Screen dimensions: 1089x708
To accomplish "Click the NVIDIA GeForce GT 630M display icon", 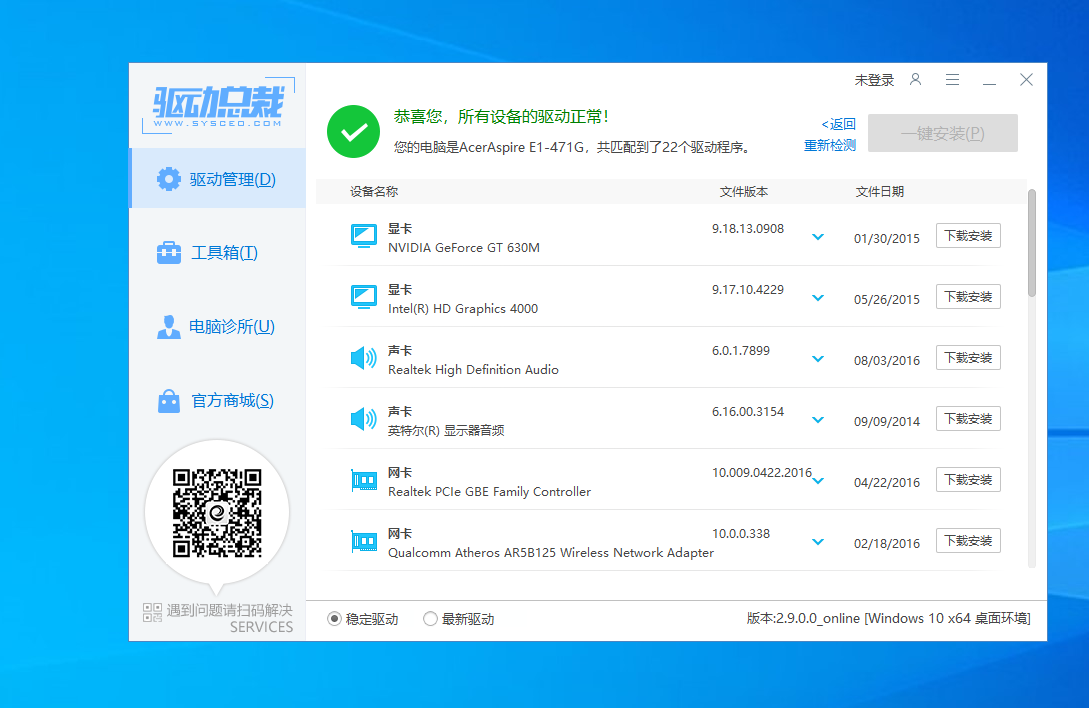I will pyautogui.click(x=364, y=236).
